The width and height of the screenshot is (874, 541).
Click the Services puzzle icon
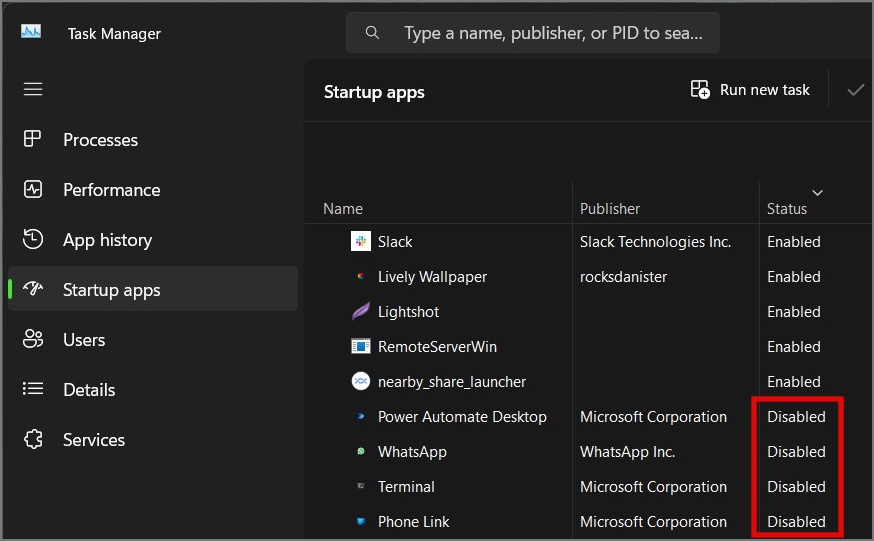pos(33,439)
